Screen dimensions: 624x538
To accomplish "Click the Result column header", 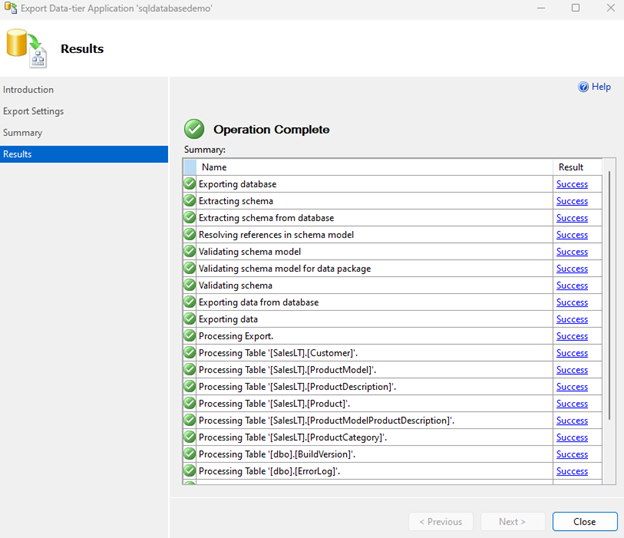I will pyautogui.click(x=570, y=167).
